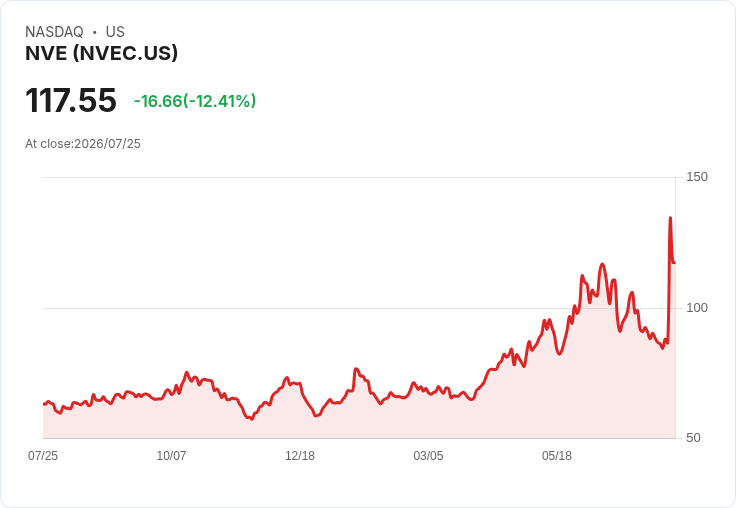Click the 100 y-axis price label
736x508 pixels.
coord(697,308)
